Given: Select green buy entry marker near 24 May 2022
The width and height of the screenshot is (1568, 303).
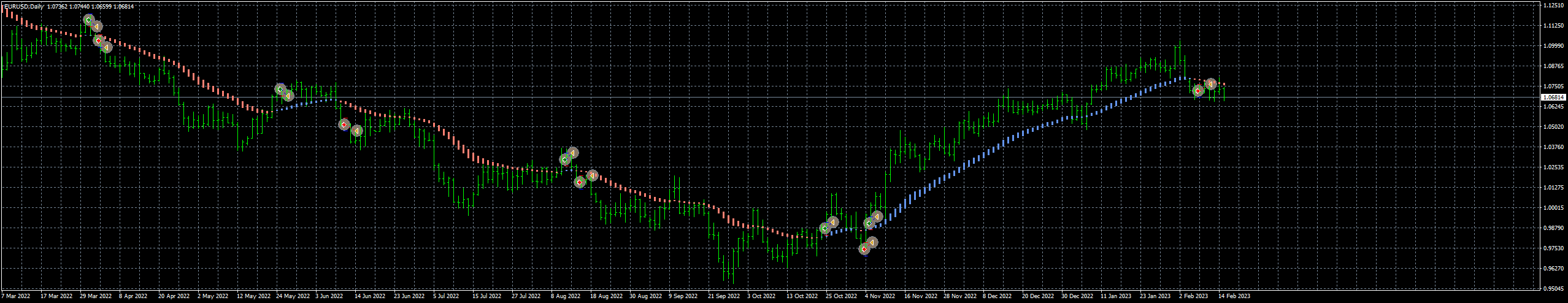Looking at the screenshot, I should pos(280,90).
